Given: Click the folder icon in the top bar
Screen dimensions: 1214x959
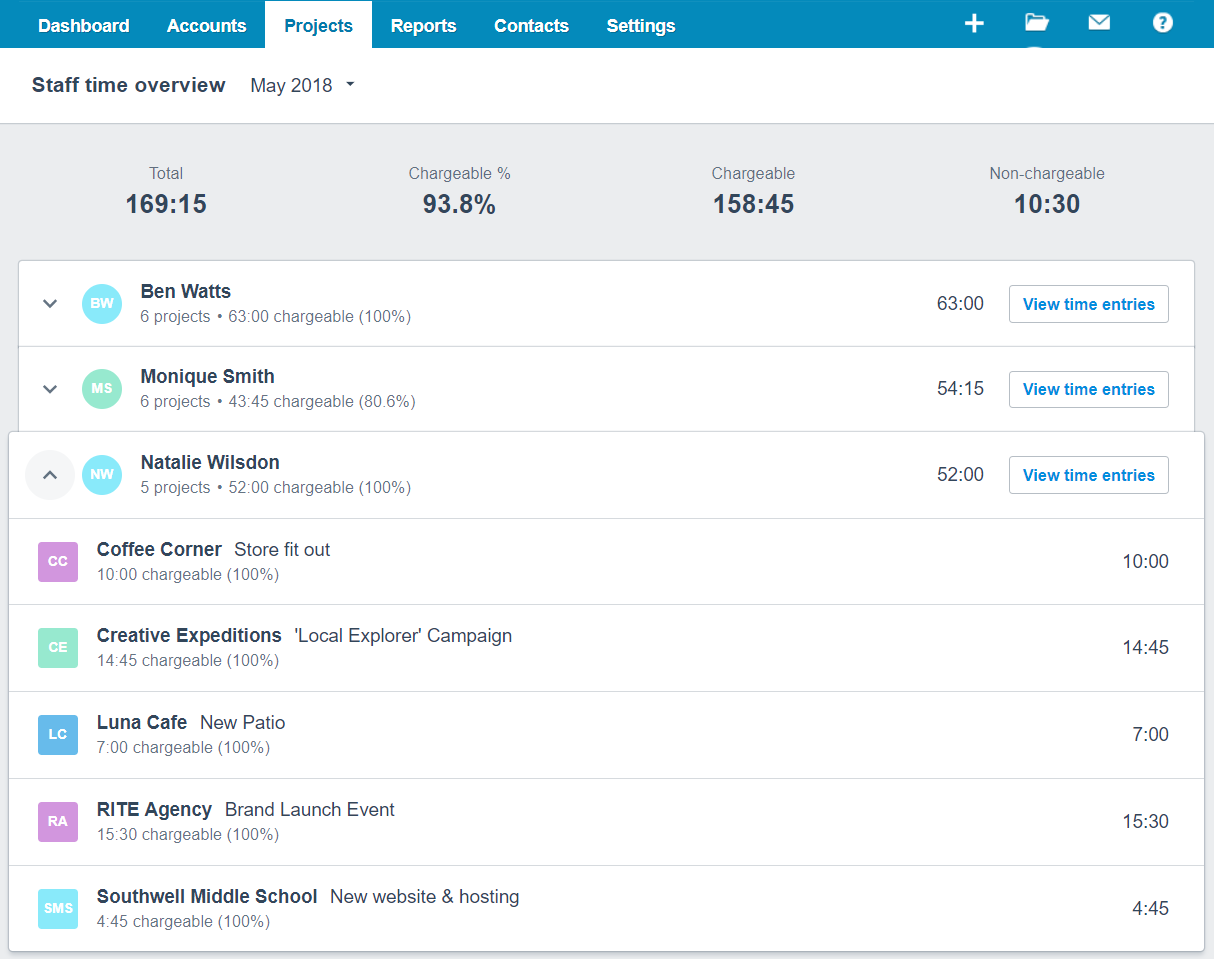Looking at the screenshot, I should pyautogui.click(x=1036, y=23).
